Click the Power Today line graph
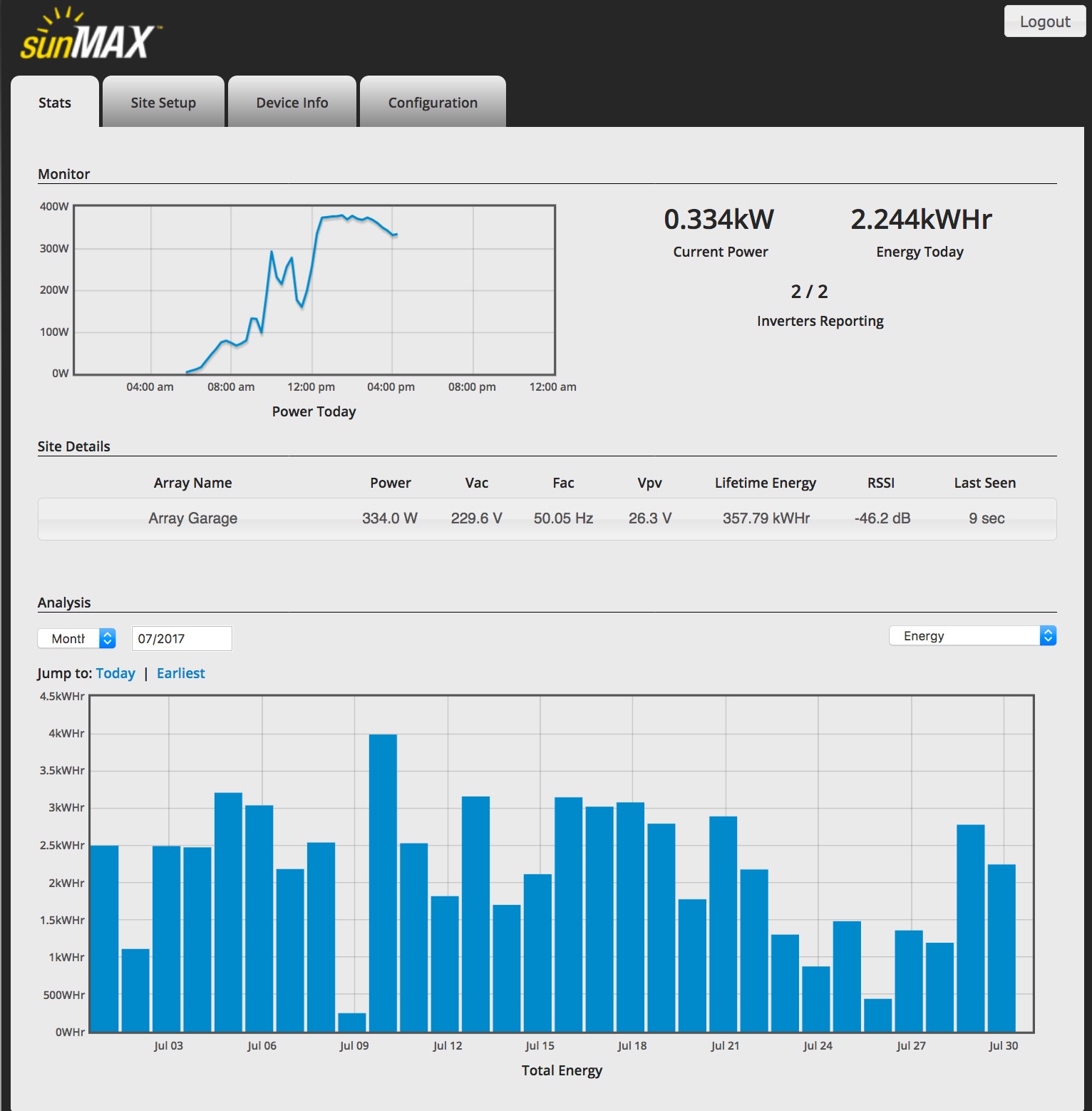1092x1111 pixels. coord(314,290)
